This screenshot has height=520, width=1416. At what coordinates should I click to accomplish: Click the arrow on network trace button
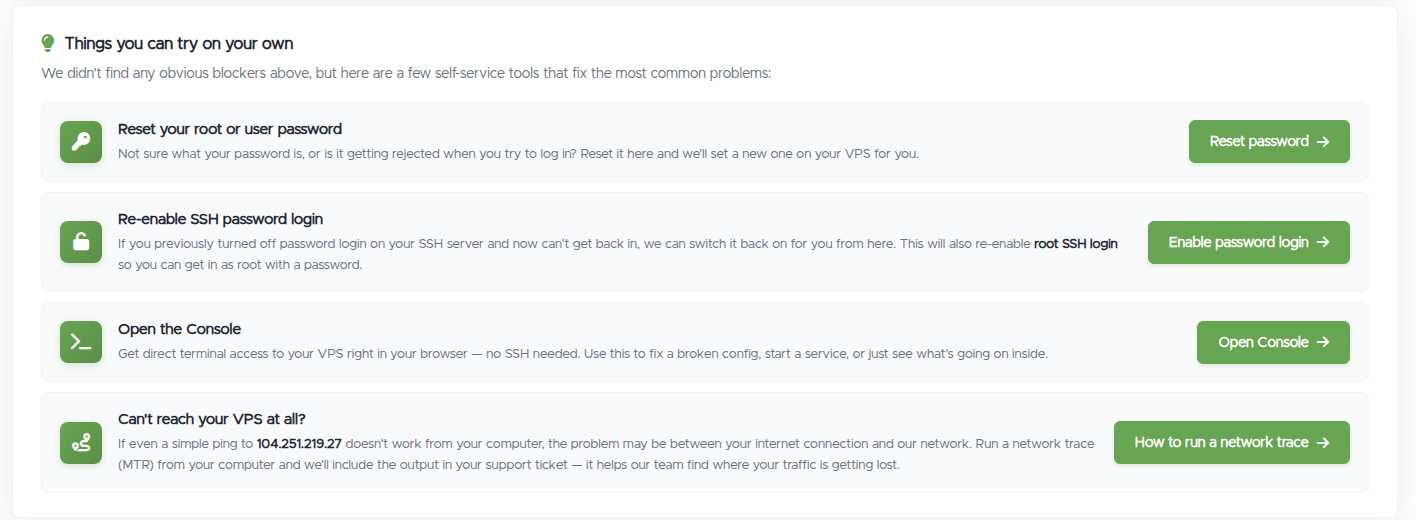coord(1323,442)
